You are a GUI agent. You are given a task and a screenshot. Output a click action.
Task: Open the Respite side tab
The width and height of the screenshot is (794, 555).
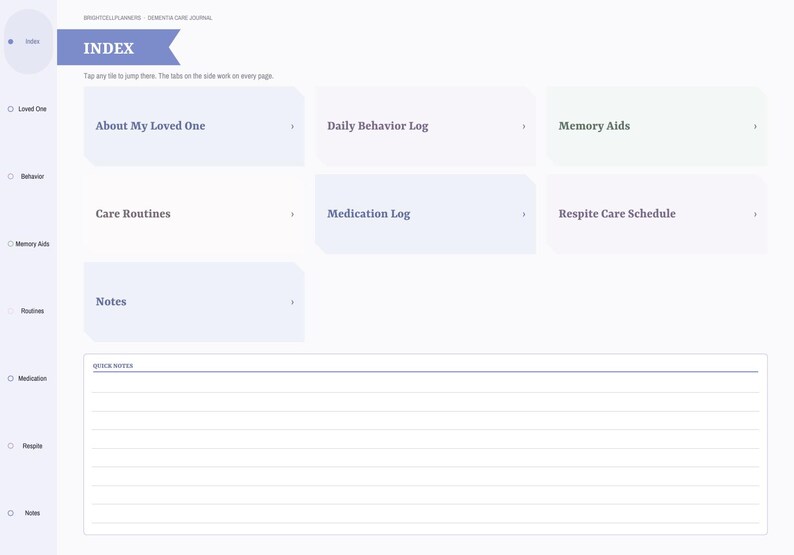click(28, 446)
